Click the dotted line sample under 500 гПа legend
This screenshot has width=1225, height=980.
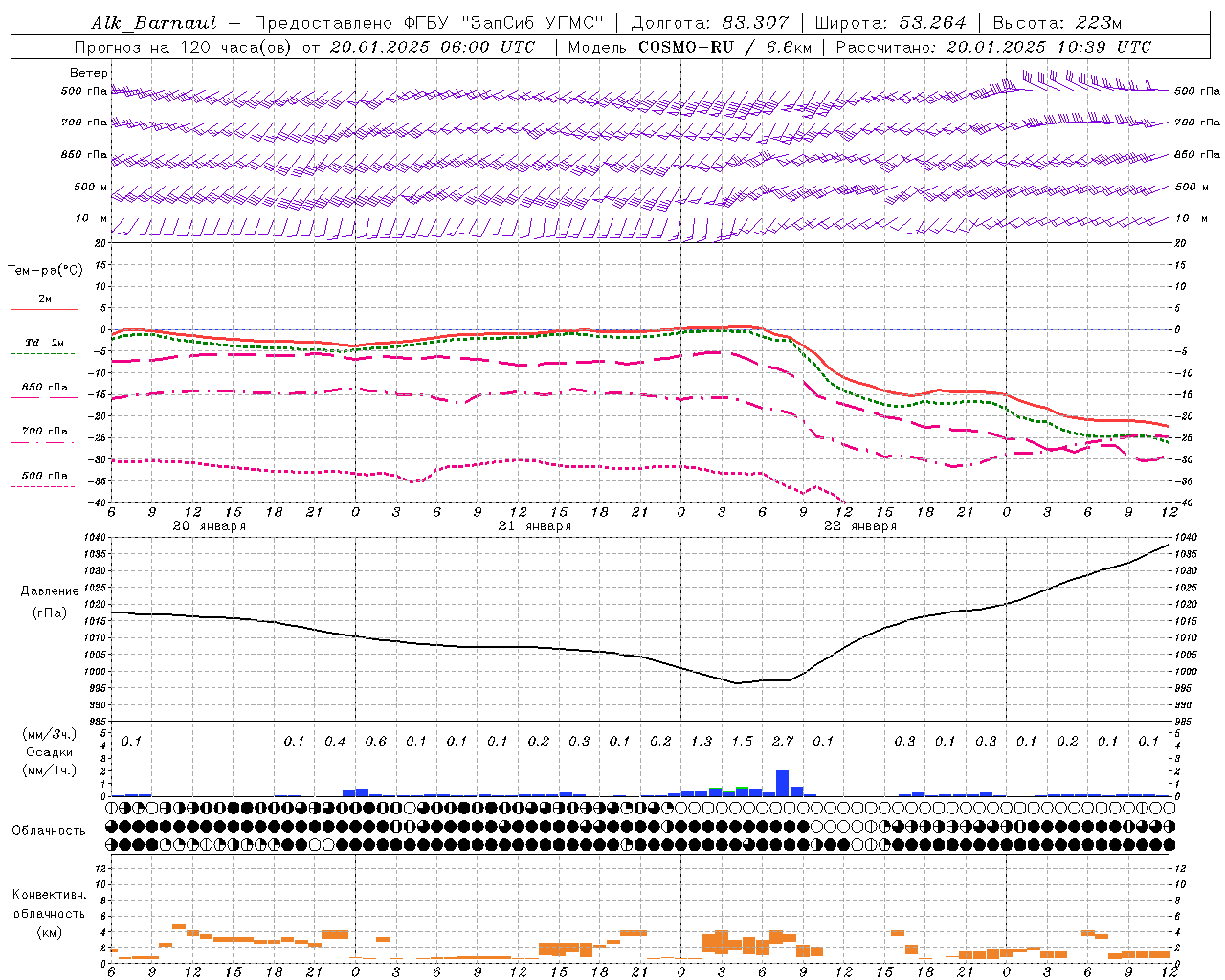tap(43, 486)
